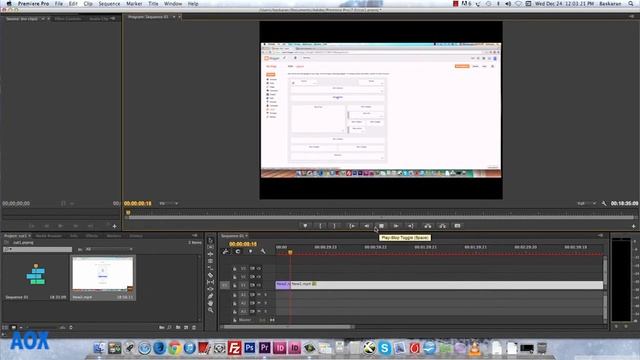This screenshot has width=640, height=360.
Task: Select the Rolling Edit tool
Action: coord(210,261)
